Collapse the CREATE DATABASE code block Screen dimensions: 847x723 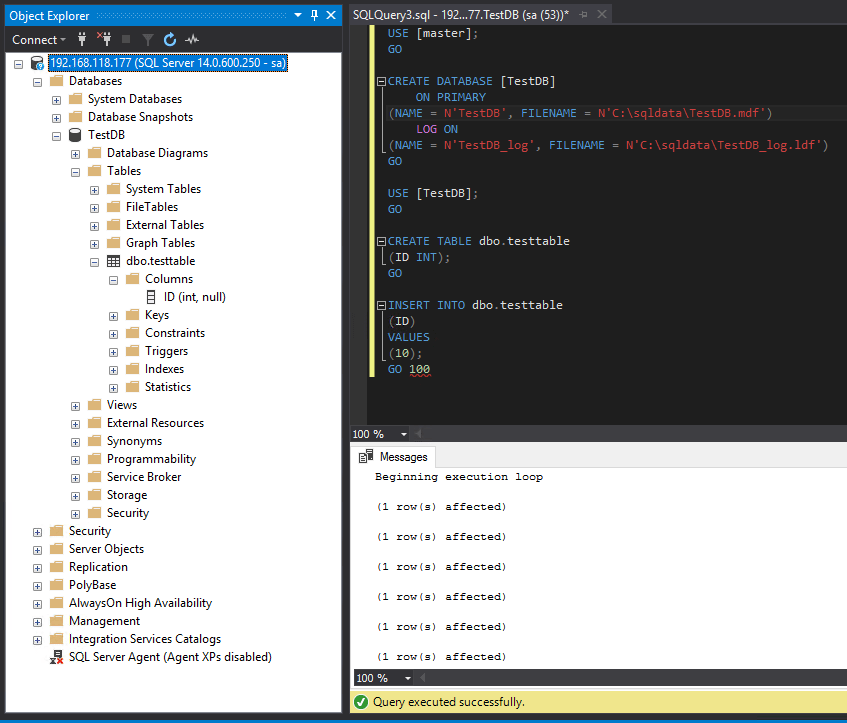[x=380, y=82]
